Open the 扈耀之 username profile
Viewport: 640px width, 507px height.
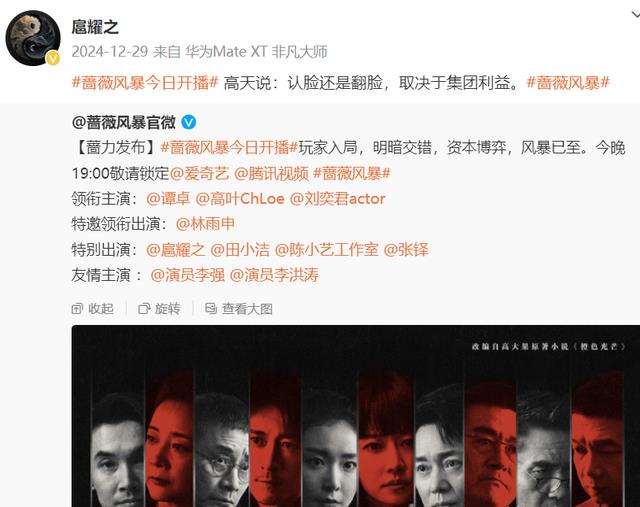pos(95,27)
